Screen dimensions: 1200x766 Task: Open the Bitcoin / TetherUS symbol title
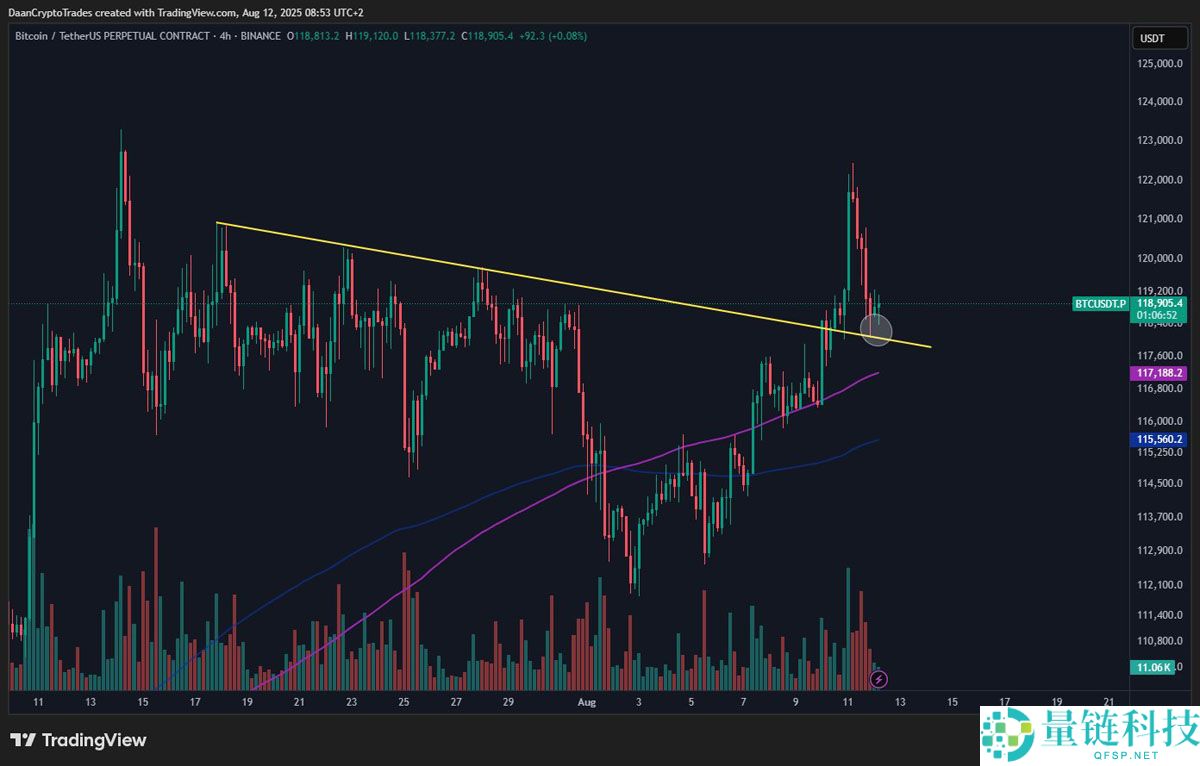pyautogui.click(x=112, y=36)
